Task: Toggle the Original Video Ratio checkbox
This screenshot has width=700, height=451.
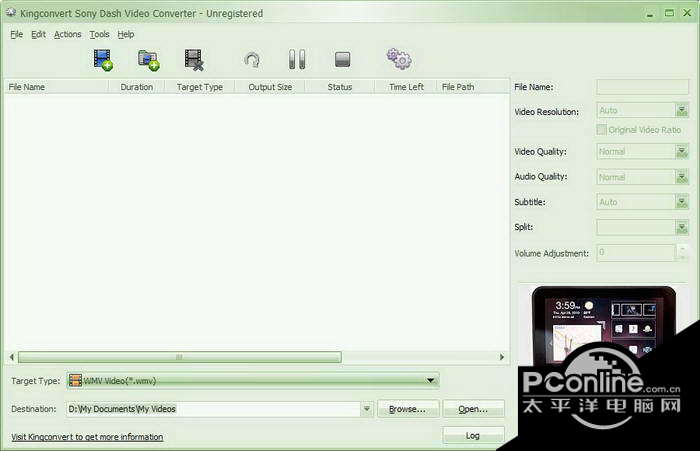Action: (602, 129)
